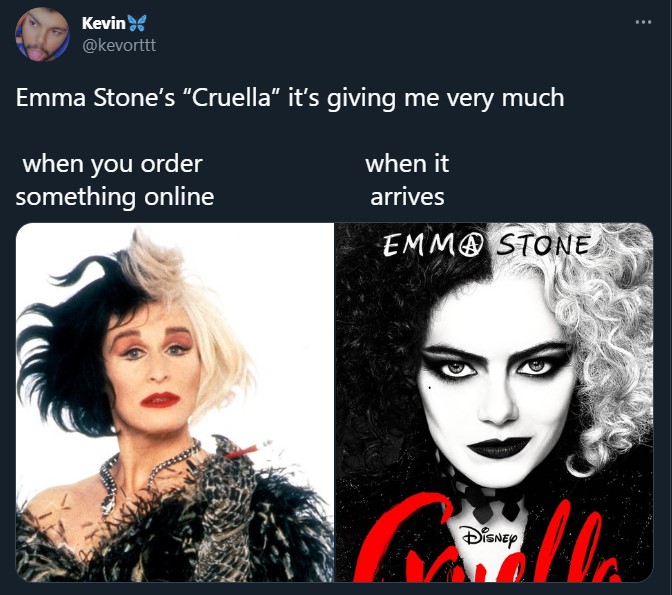Open the @kevorttt handle link
This screenshot has height=595, width=672.
pos(121,46)
